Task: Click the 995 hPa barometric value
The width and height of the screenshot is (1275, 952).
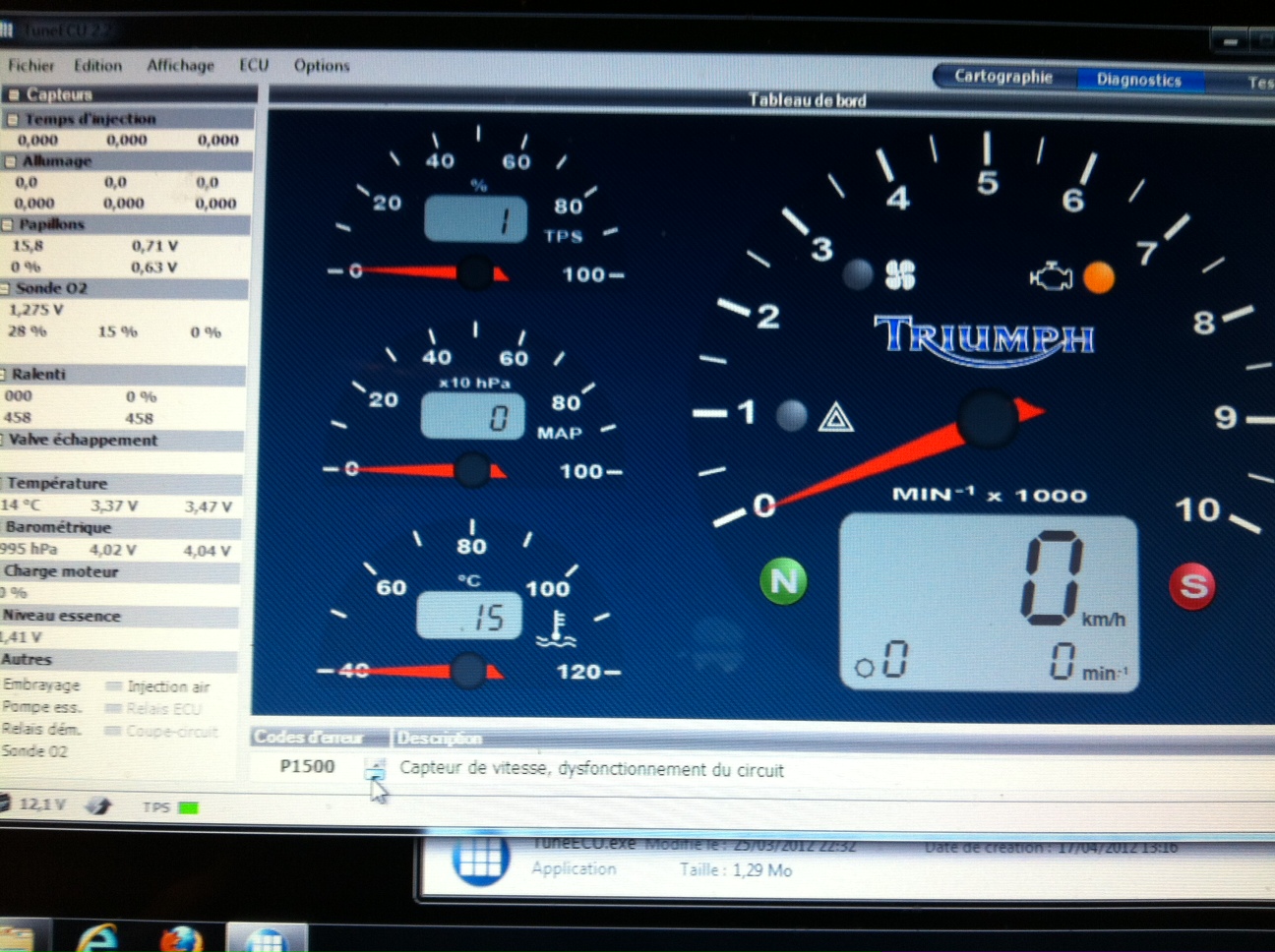Action: pyautogui.click(x=29, y=549)
